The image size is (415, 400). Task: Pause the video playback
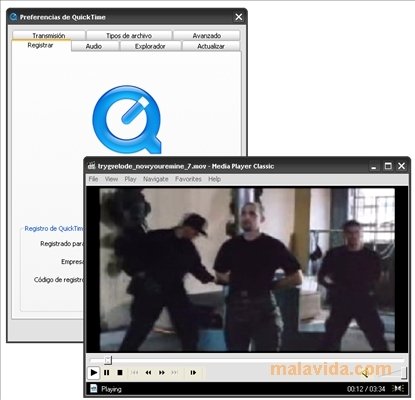tap(107, 372)
